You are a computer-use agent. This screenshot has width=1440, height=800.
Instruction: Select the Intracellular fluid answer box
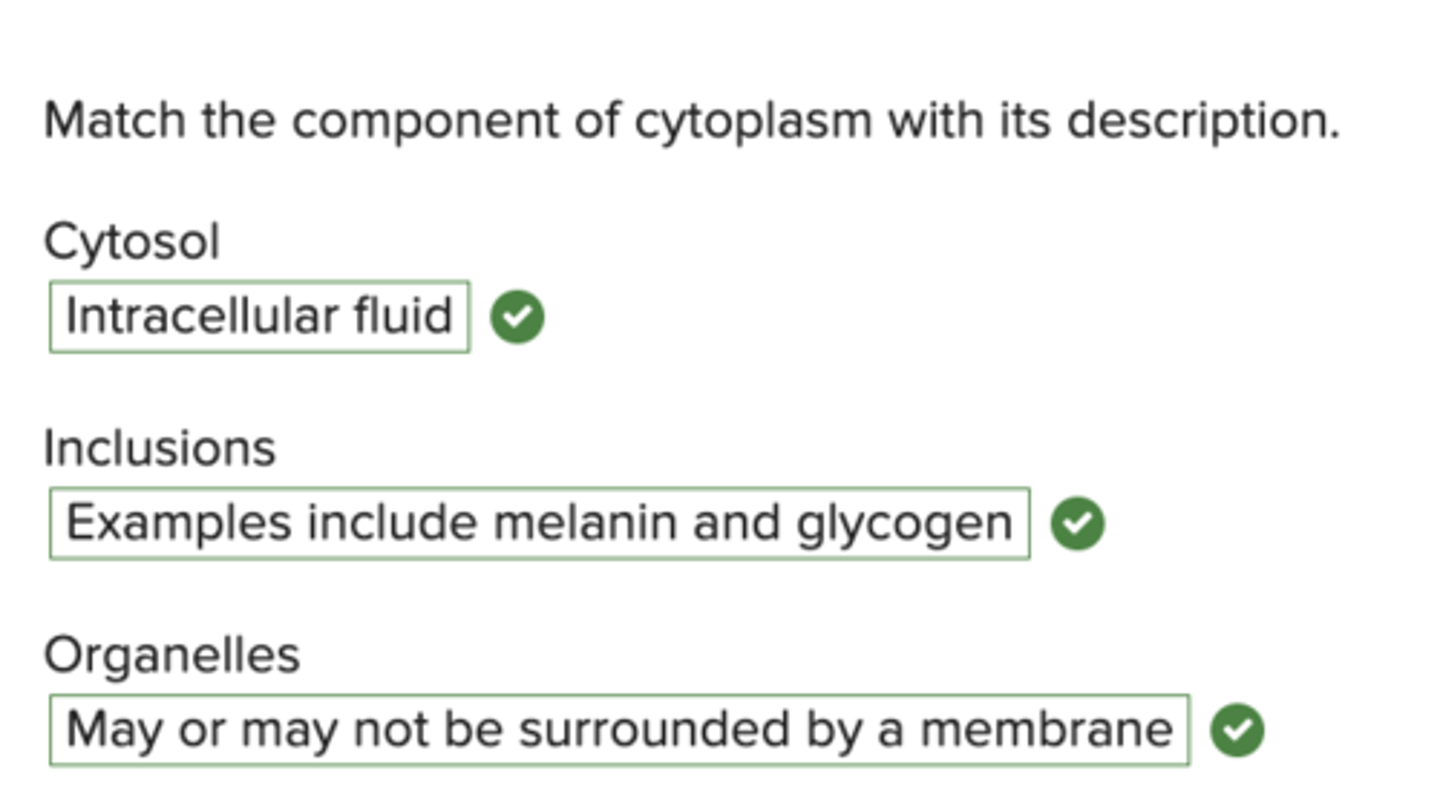[259, 317]
